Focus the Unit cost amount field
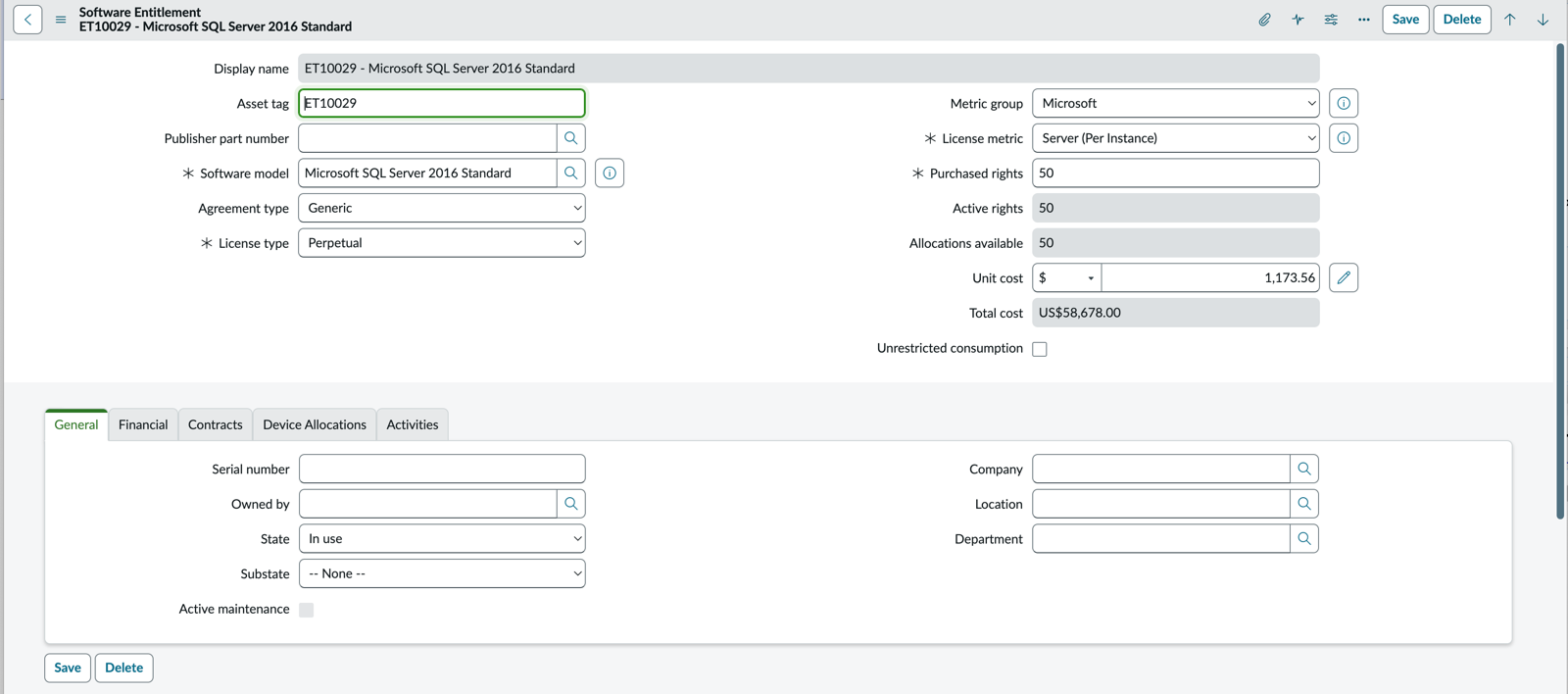Image resolution: width=1568 pixels, height=694 pixels. pyautogui.click(x=1210, y=278)
